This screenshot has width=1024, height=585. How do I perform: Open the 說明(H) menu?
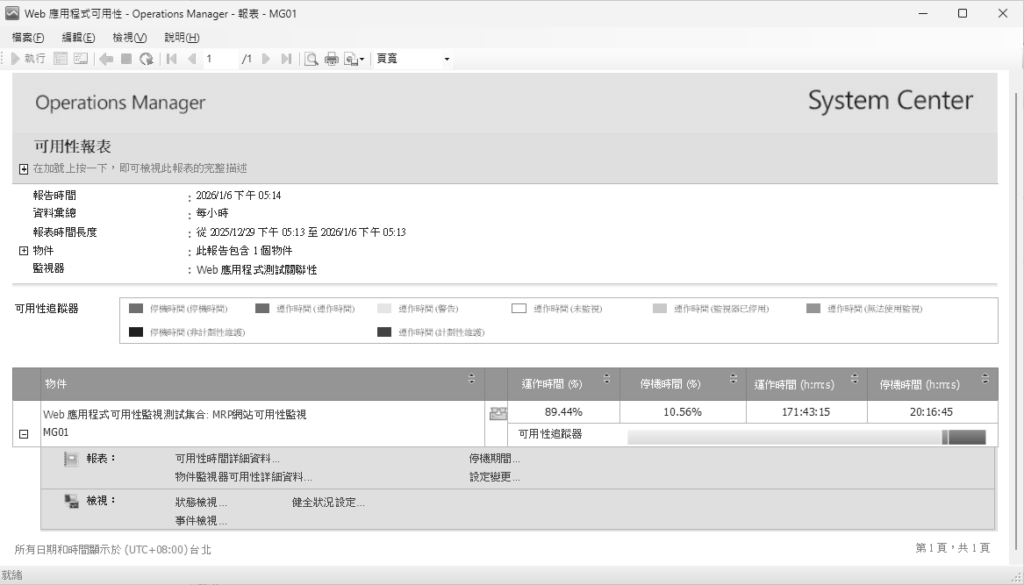pos(182,37)
